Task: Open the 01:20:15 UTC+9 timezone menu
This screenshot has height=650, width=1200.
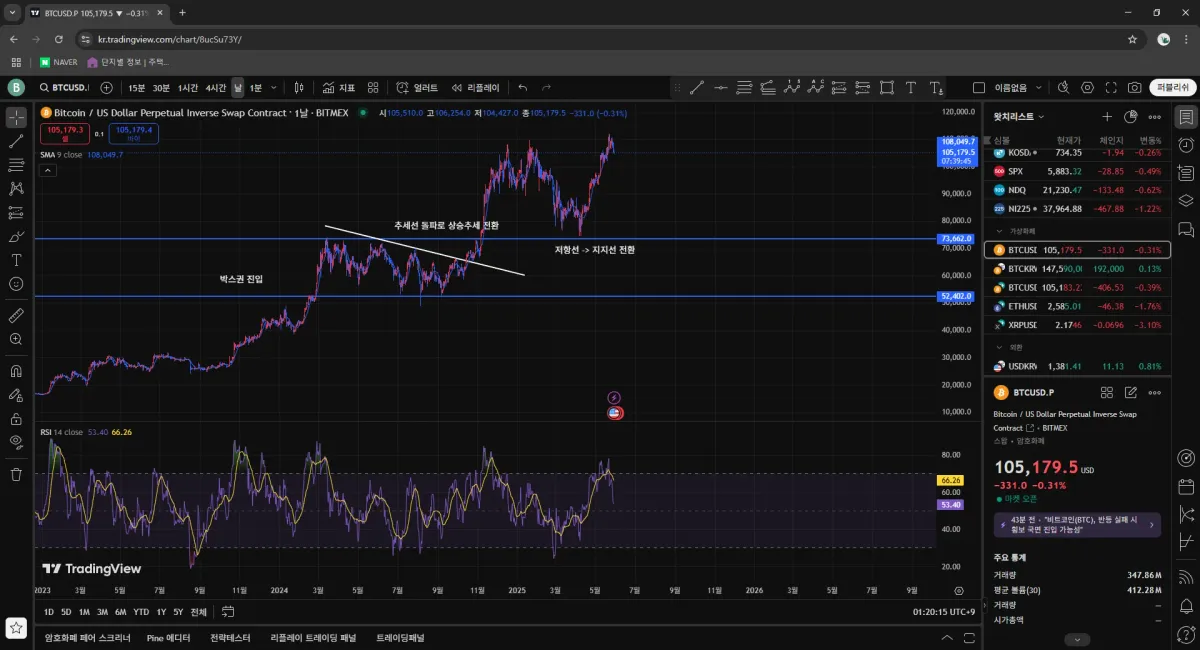Action: click(944, 612)
